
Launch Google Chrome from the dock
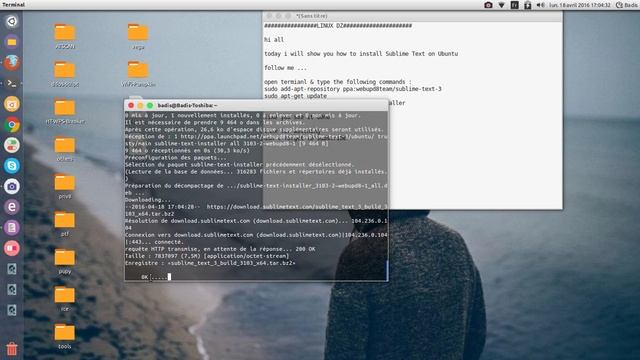tap(11, 124)
